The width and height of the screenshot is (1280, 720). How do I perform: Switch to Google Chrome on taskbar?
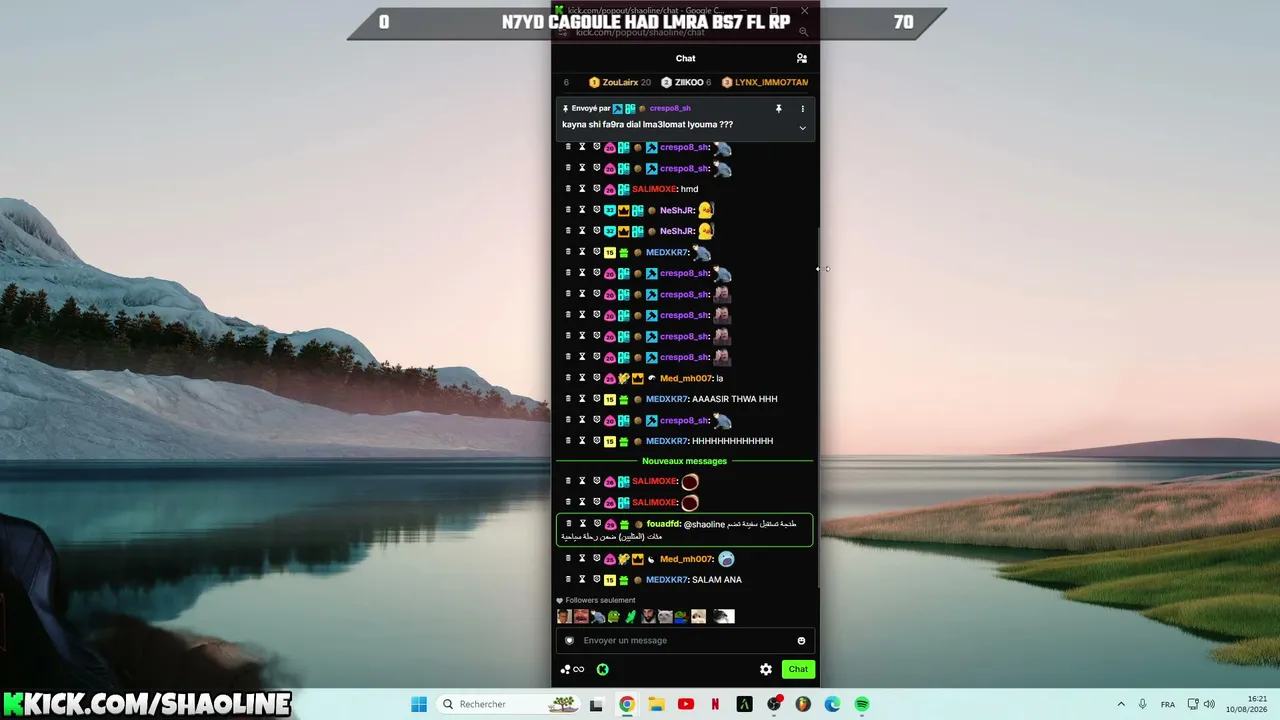pyautogui.click(x=626, y=704)
